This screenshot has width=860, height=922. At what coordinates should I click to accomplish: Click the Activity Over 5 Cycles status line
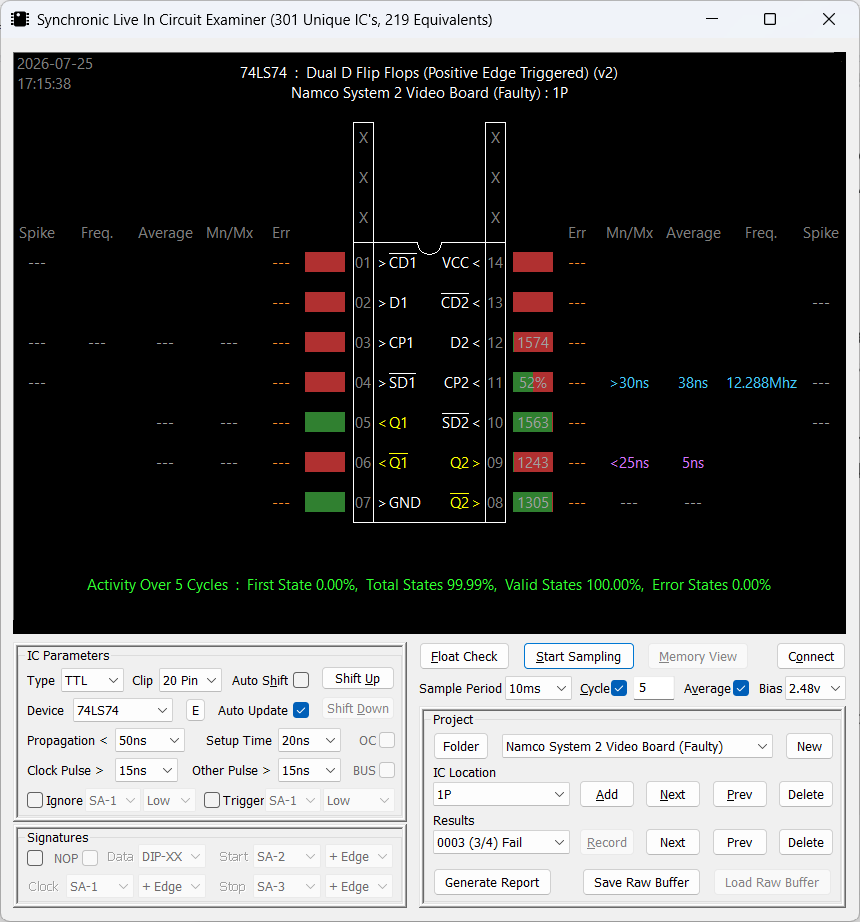tap(429, 585)
